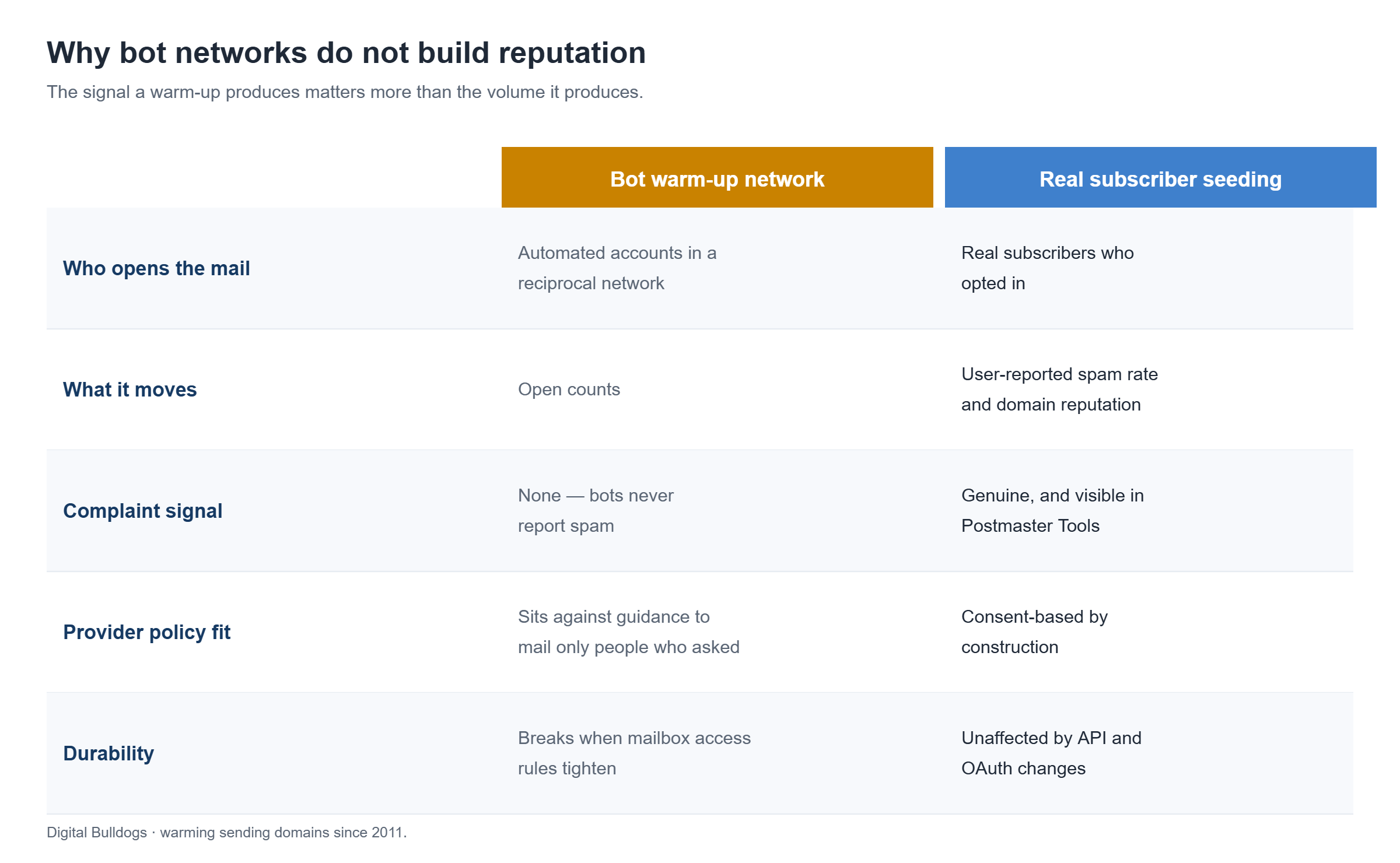This screenshot has height=863, width=1400.
Task: Select 'User-reported spam rate and domain reputation' cell
Action: 1059,390
